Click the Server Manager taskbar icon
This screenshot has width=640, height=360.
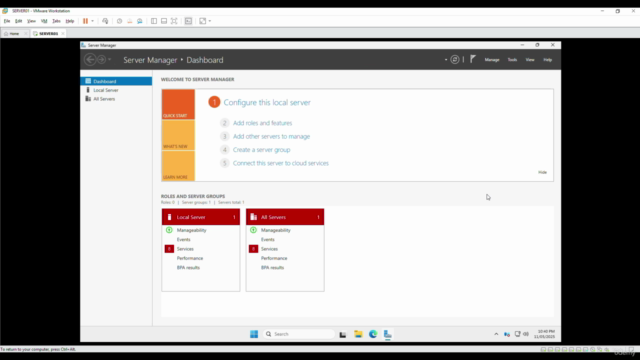point(388,334)
